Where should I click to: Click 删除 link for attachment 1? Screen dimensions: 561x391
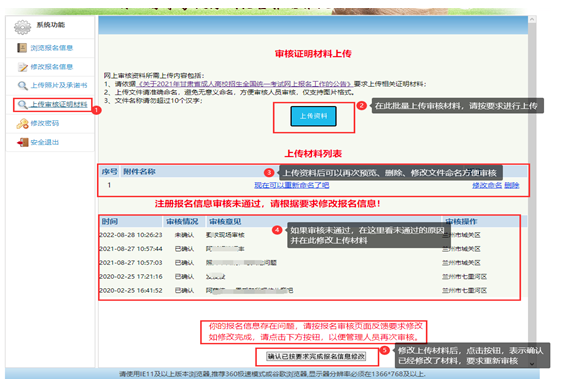[512, 185]
